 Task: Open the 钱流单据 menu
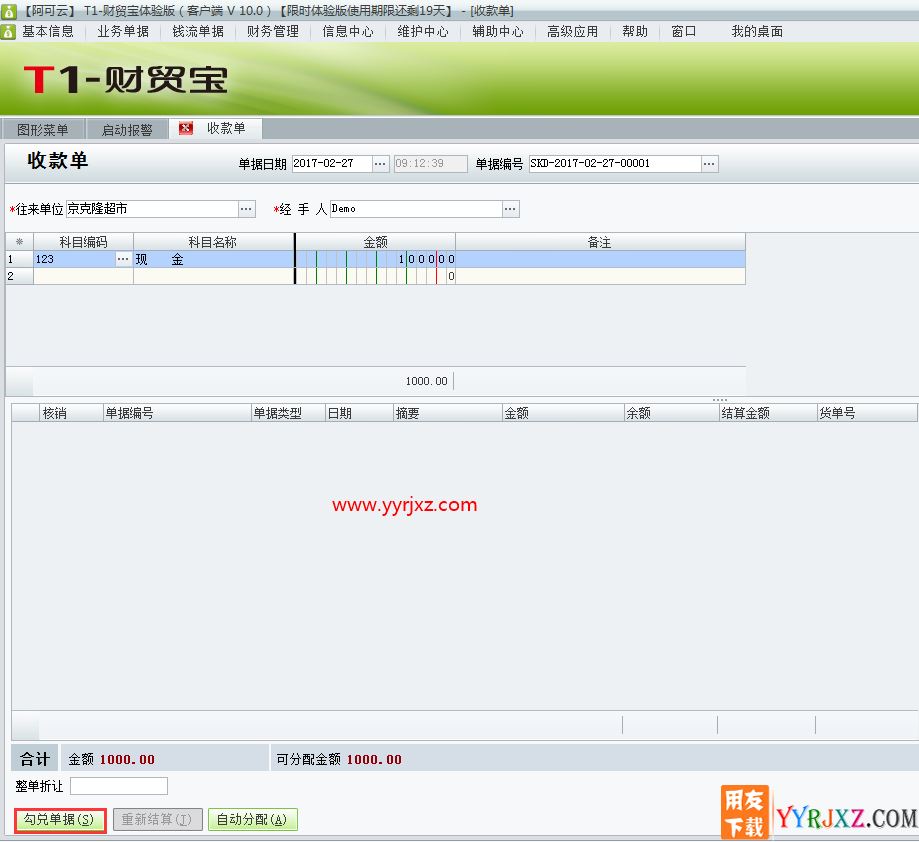tap(198, 32)
